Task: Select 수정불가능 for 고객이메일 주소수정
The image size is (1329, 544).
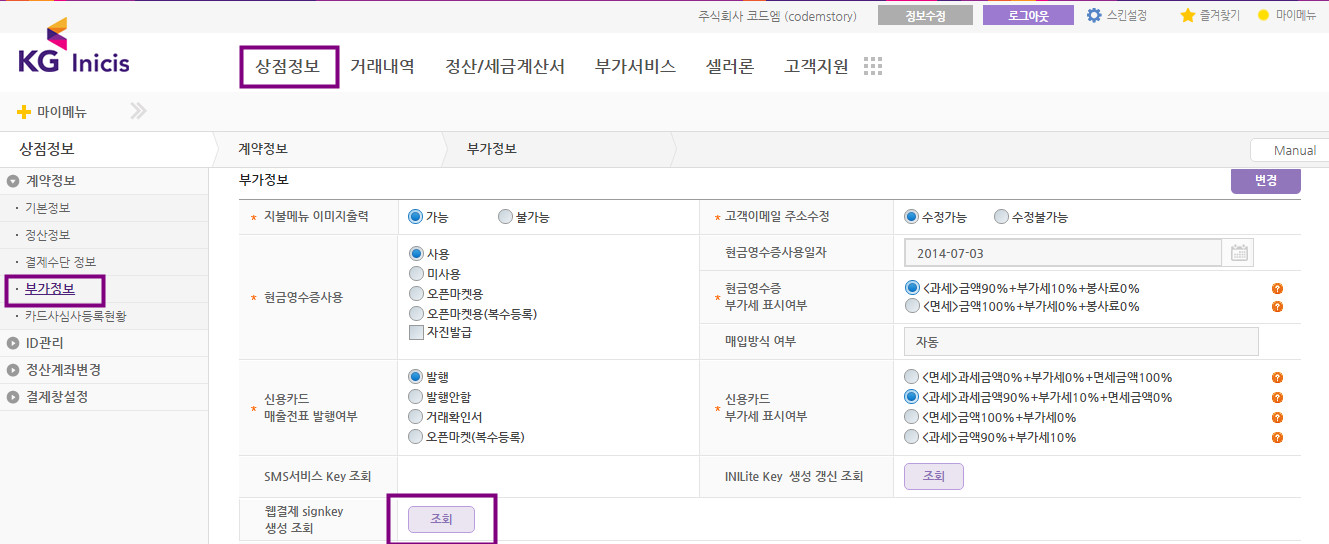Action: point(1001,217)
